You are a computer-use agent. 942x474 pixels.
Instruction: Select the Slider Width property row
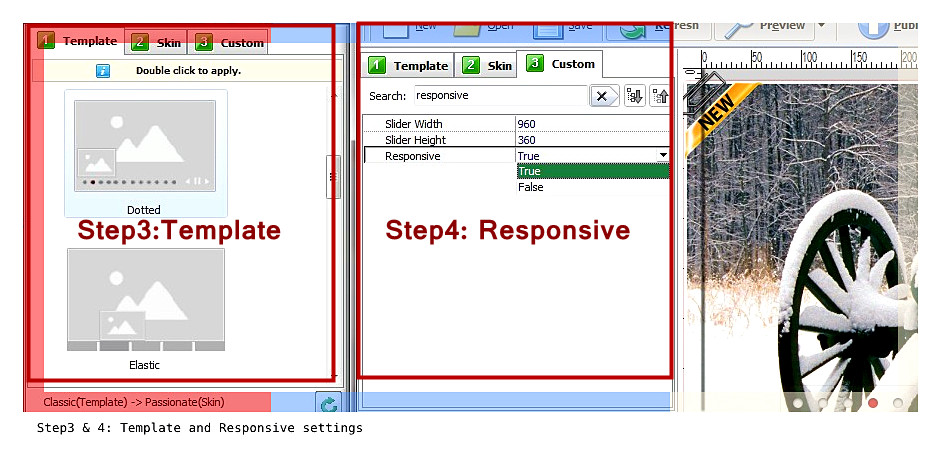coord(516,124)
